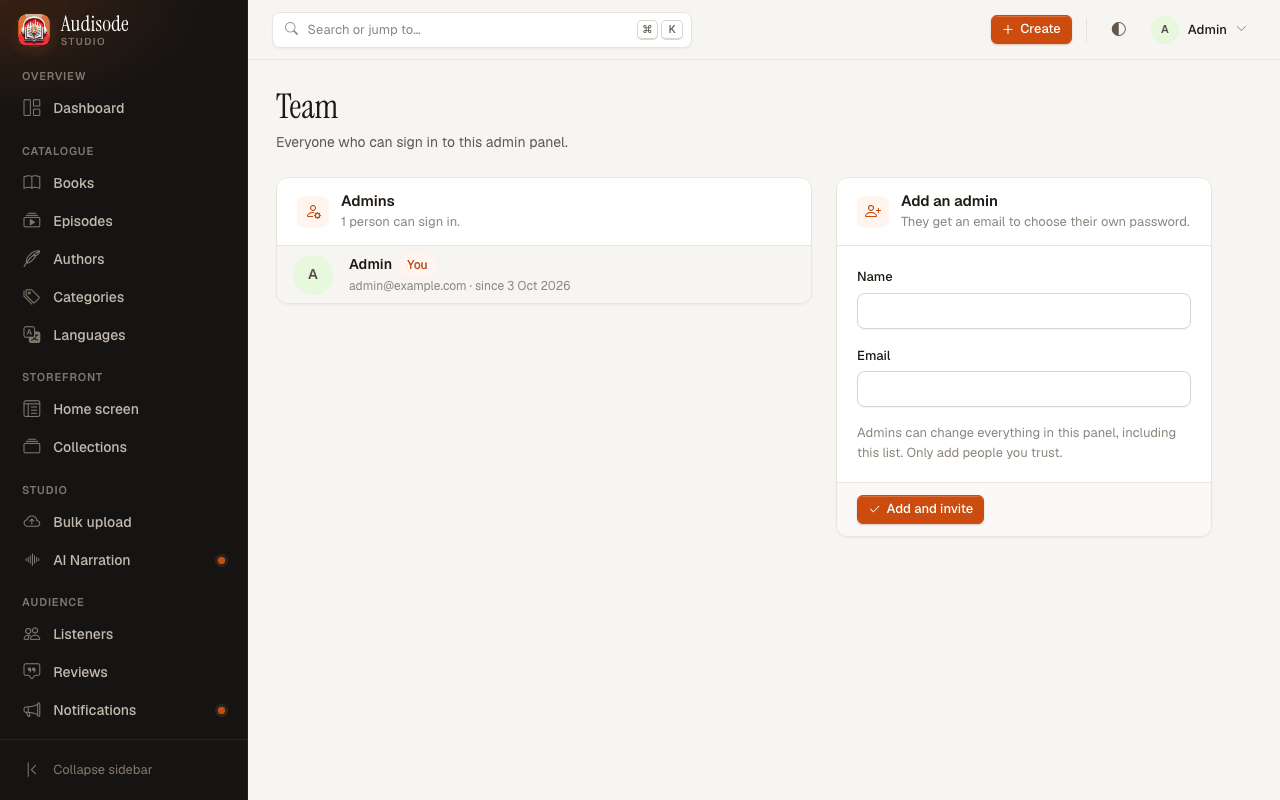Click the Create button
The width and height of the screenshot is (1280, 800).
point(1031,29)
